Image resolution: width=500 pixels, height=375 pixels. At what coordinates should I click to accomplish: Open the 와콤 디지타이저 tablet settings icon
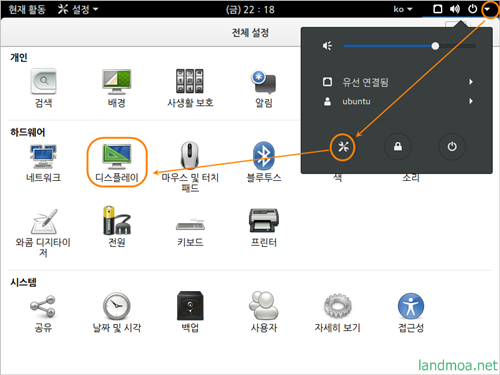coord(44,221)
